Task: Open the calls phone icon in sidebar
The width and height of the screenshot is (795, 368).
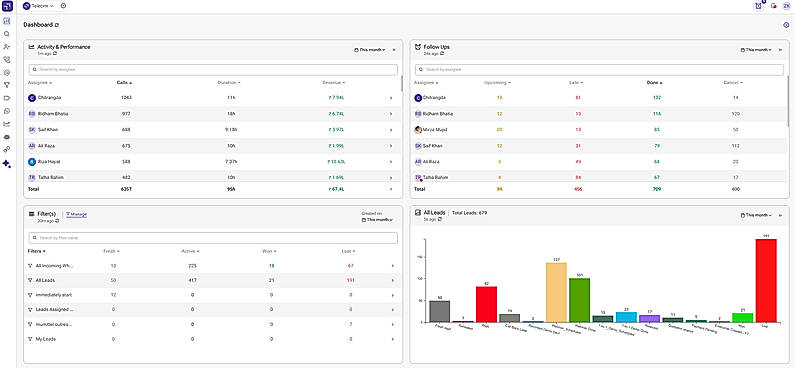Action: click(x=7, y=60)
